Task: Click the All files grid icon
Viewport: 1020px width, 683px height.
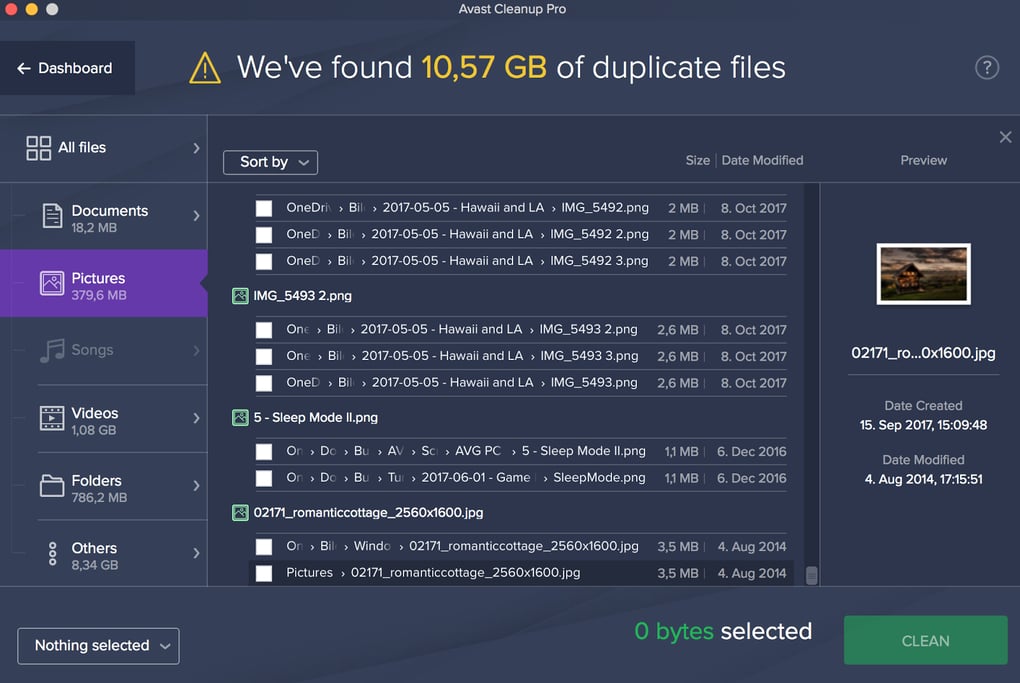Action: click(38, 148)
